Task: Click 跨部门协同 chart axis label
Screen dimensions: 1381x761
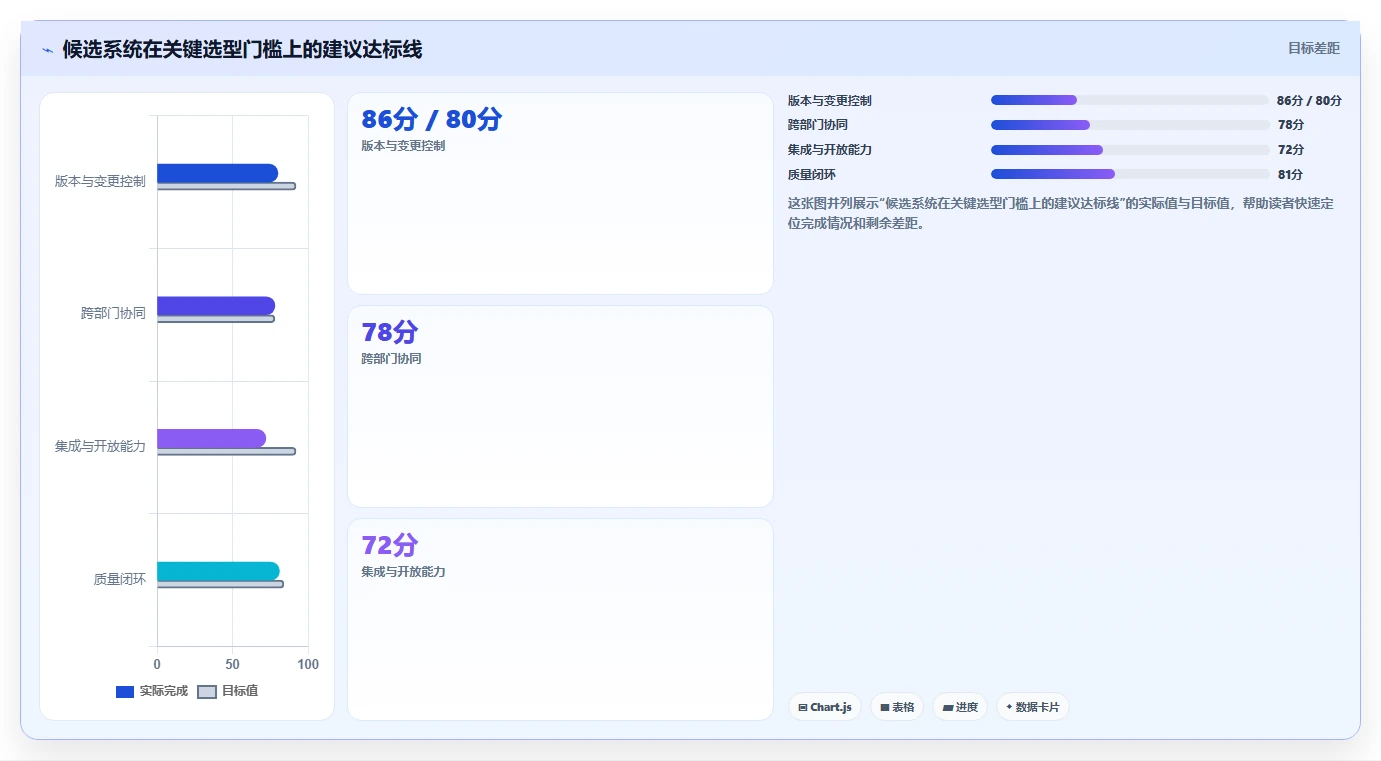Action: click(x=113, y=313)
